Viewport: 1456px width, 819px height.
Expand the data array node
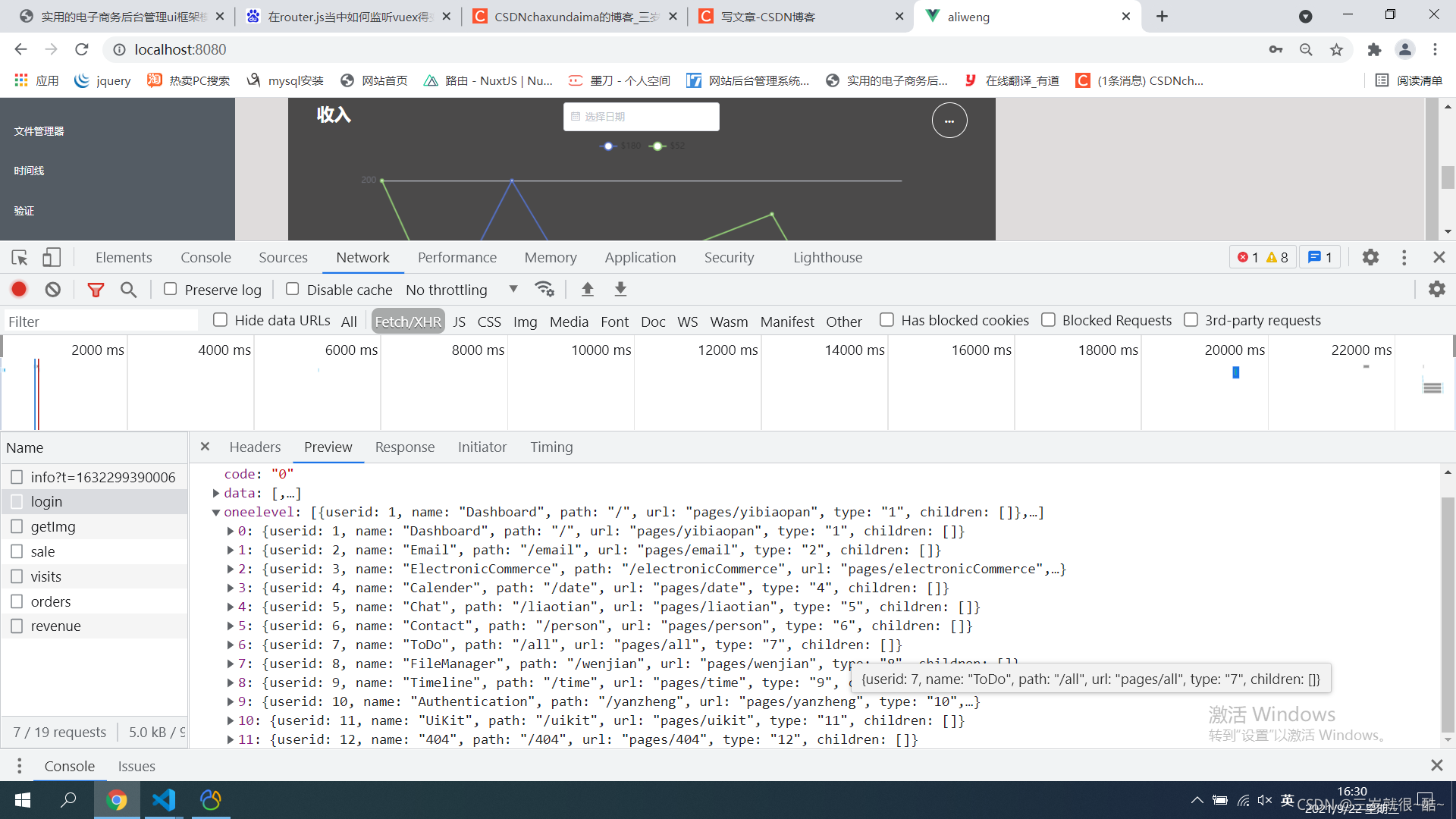(216, 493)
